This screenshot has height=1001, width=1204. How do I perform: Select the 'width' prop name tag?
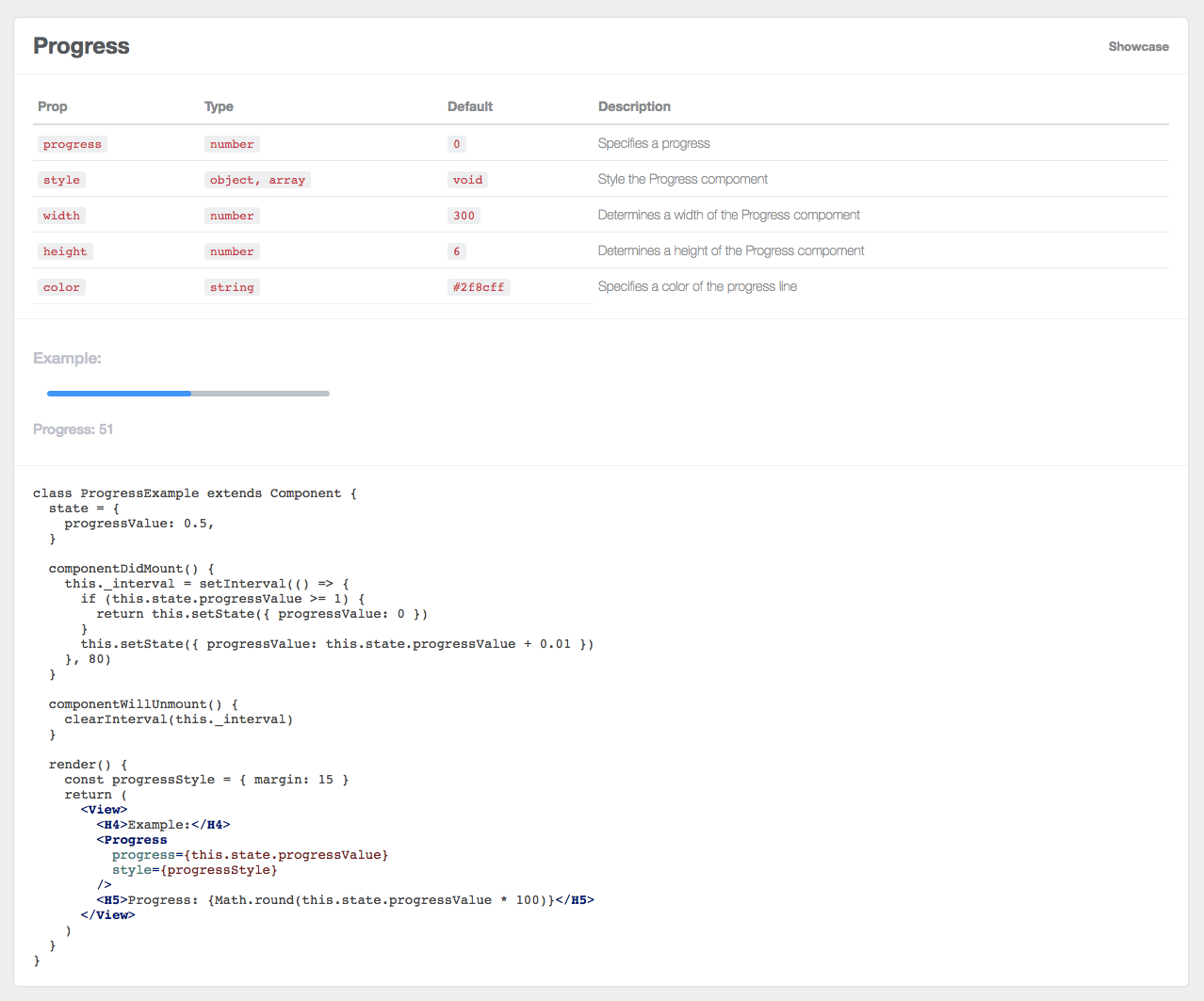tap(61, 216)
